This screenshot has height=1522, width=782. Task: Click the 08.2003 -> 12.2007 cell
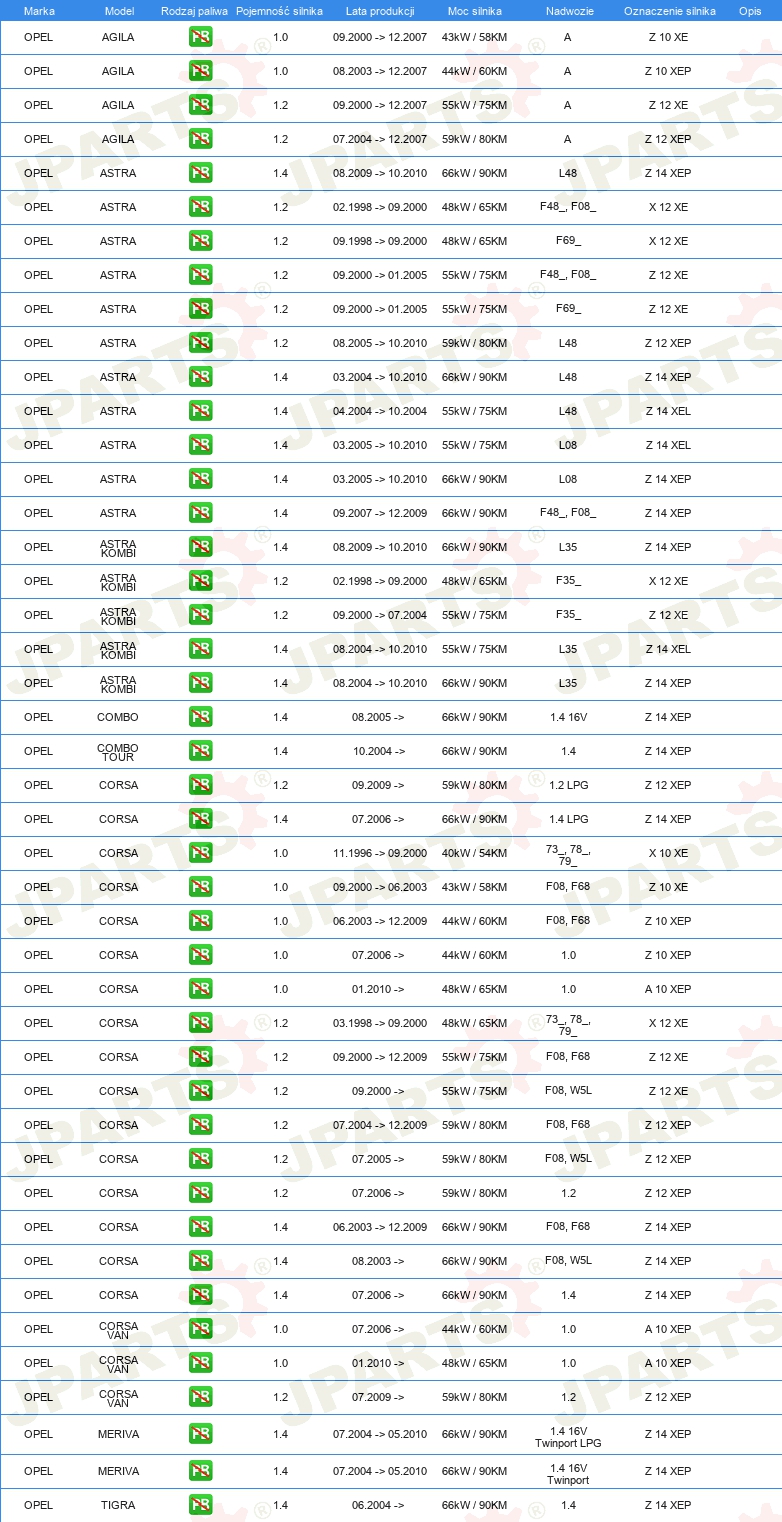tap(380, 71)
